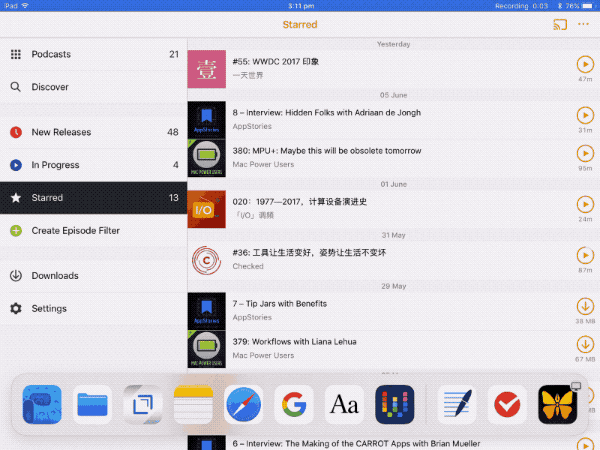Open '379: Workflows with Liana Lehua' title
This screenshot has width=600, height=450.
coord(295,342)
